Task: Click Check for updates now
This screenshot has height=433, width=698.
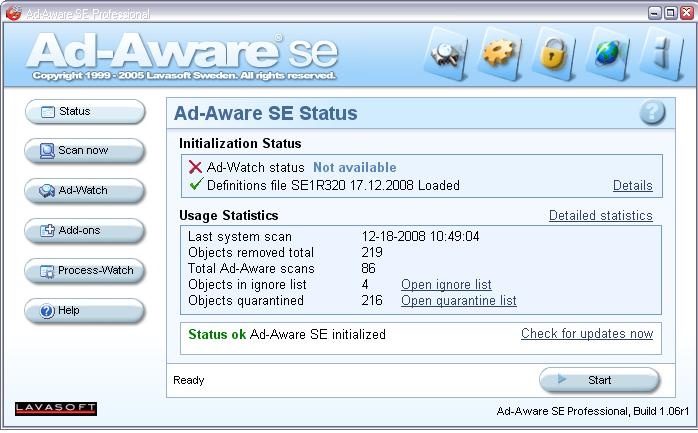Action: (x=587, y=333)
